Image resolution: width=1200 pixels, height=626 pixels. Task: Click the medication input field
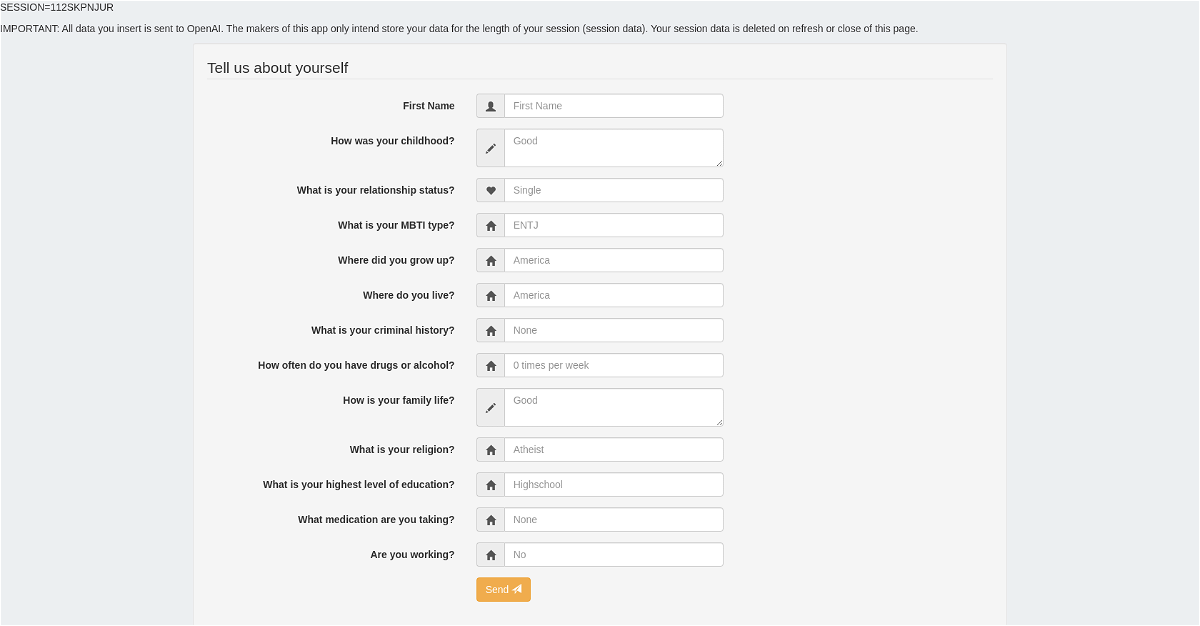click(613, 520)
